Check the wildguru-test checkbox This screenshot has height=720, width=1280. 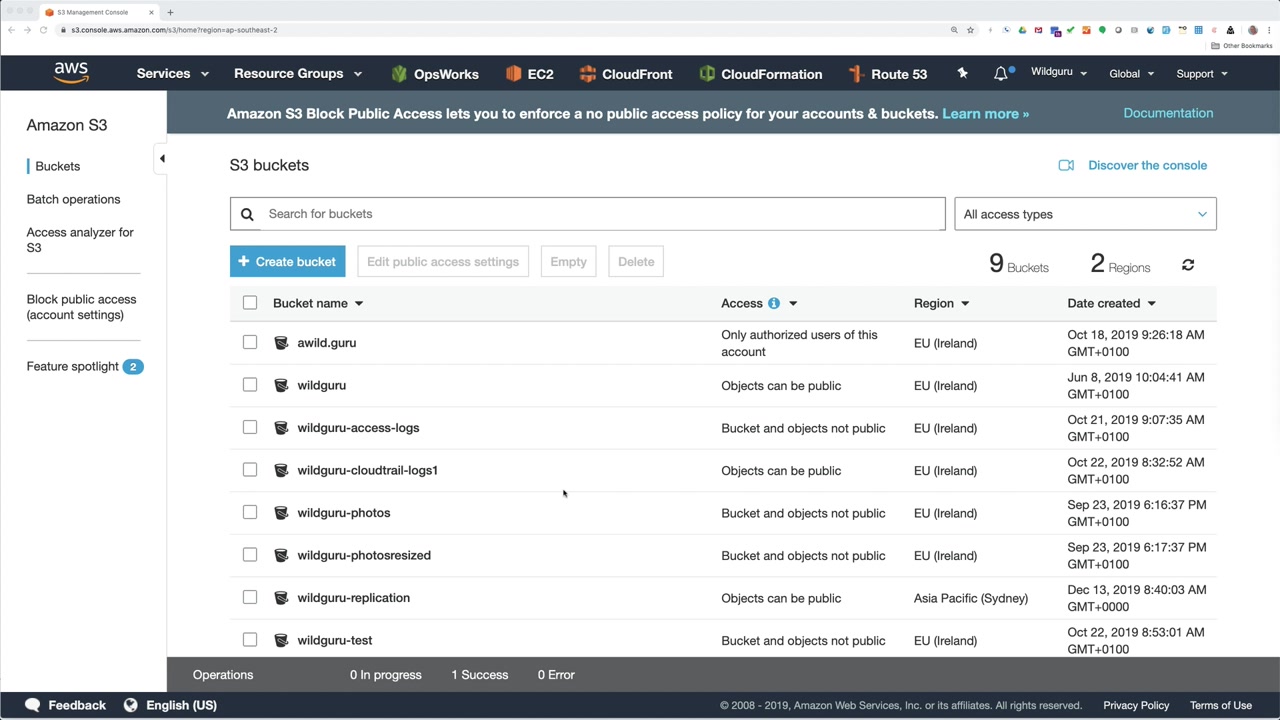click(x=250, y=640)
